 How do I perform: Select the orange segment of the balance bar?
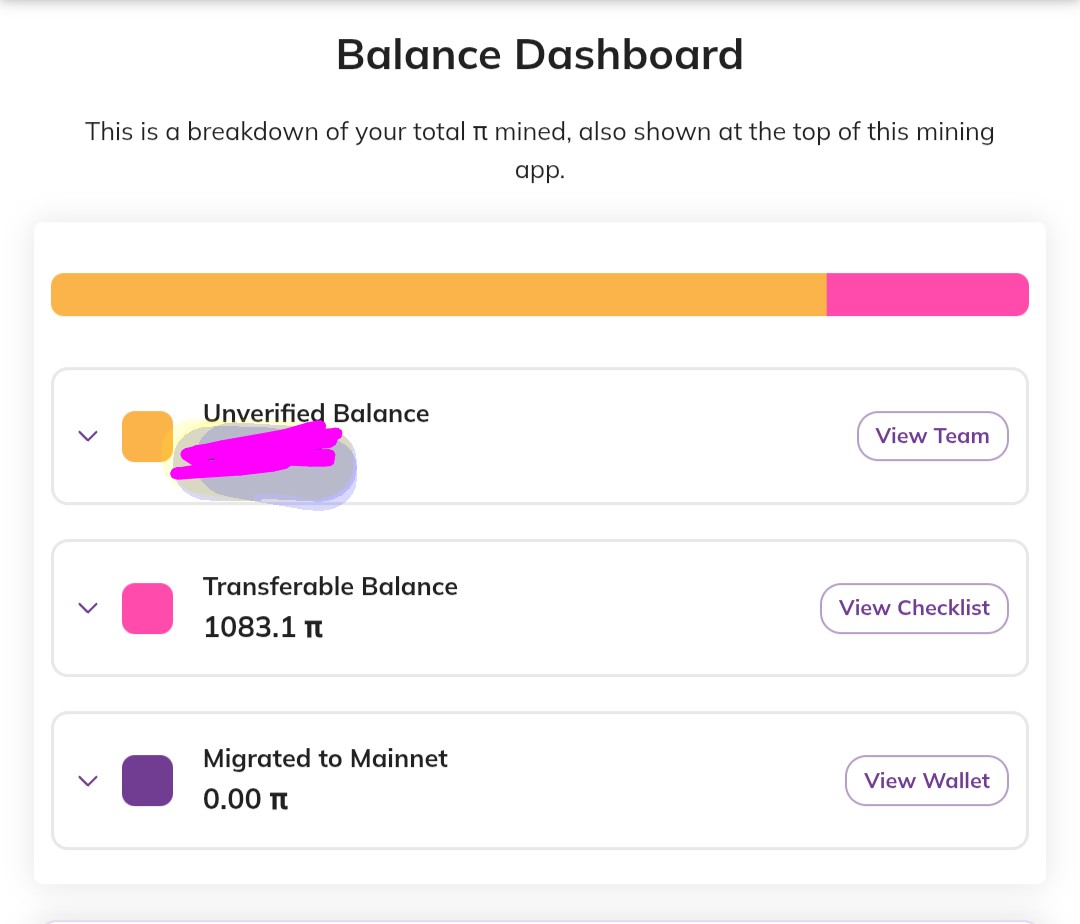click(x=439, y=295)
